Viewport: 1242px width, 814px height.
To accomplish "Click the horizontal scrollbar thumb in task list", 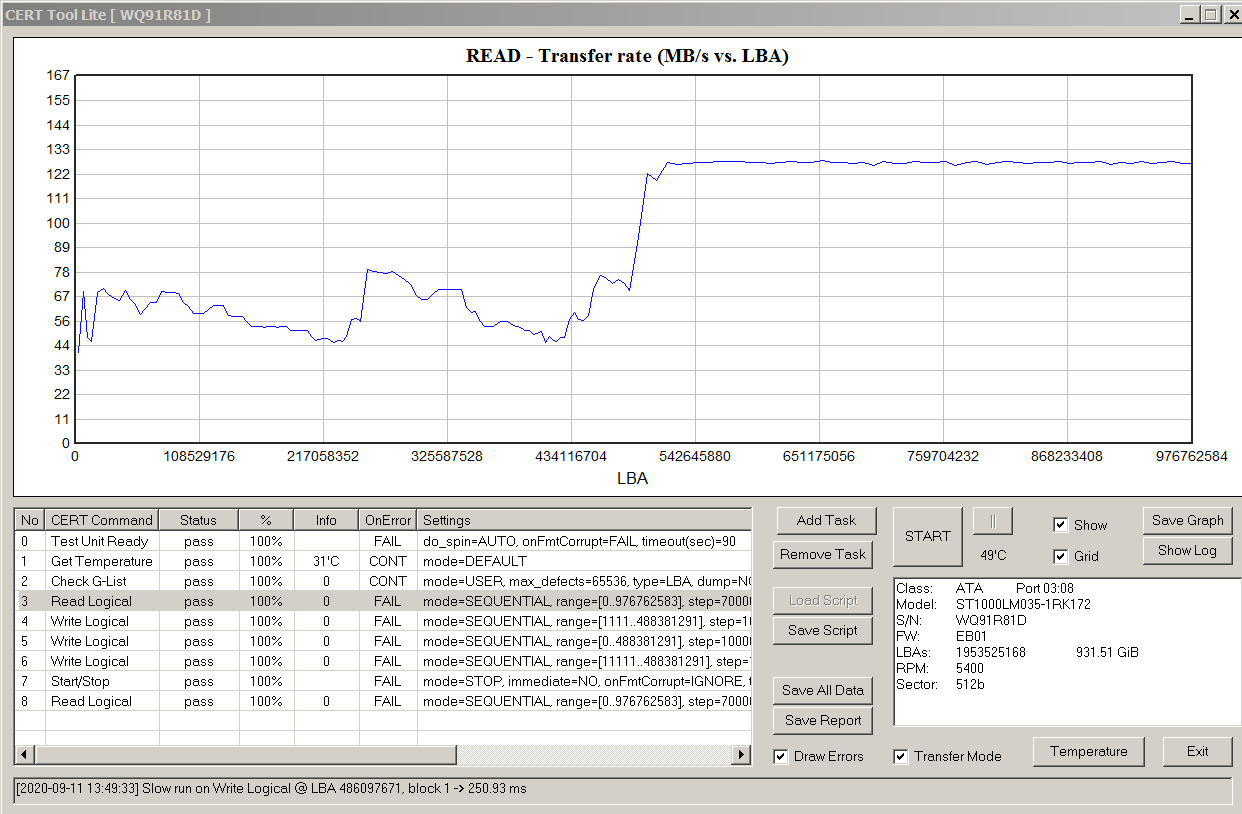I will coord(245,755).
